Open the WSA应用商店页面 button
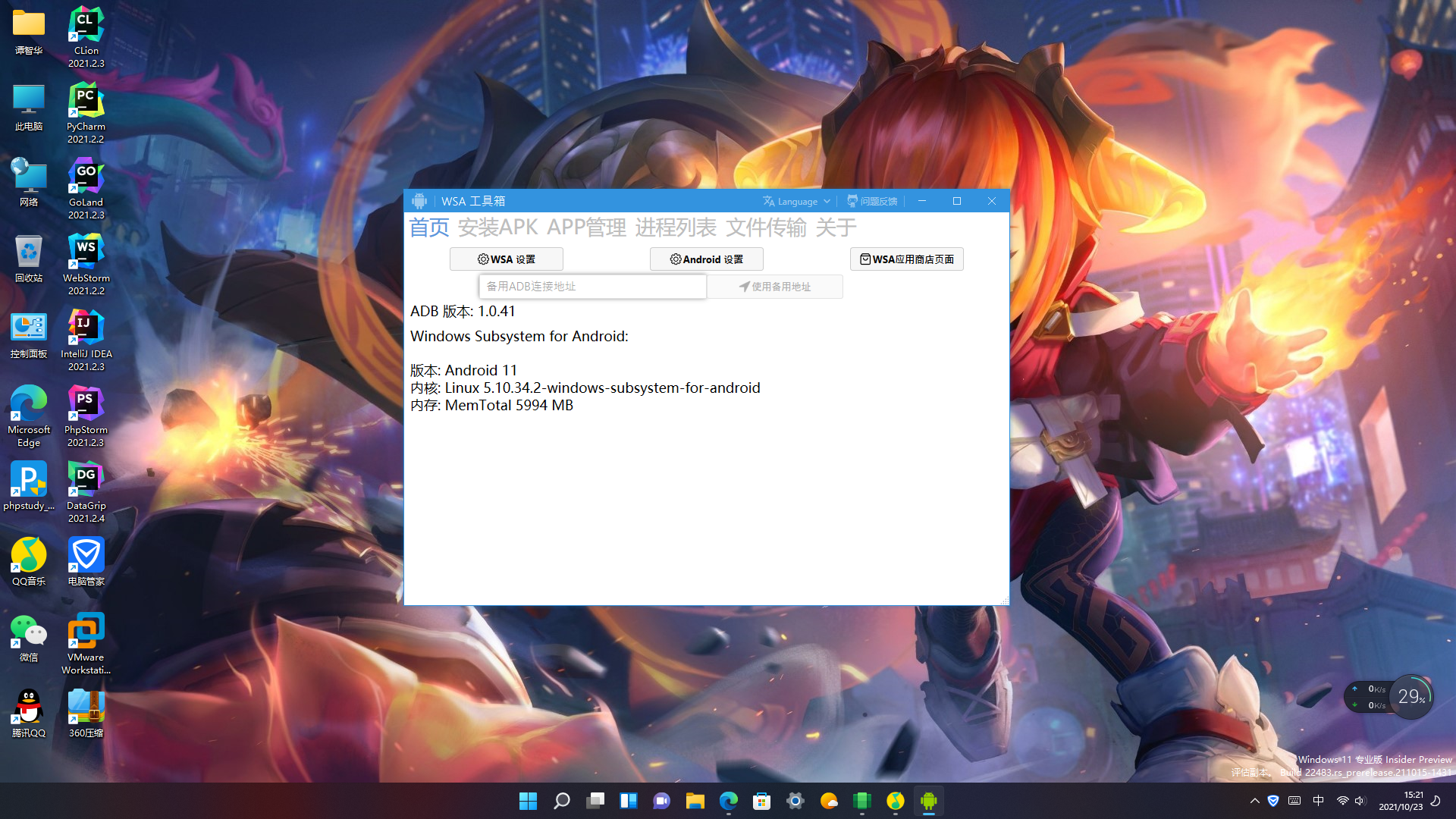 pyautogui.click(x=906, y=259)
